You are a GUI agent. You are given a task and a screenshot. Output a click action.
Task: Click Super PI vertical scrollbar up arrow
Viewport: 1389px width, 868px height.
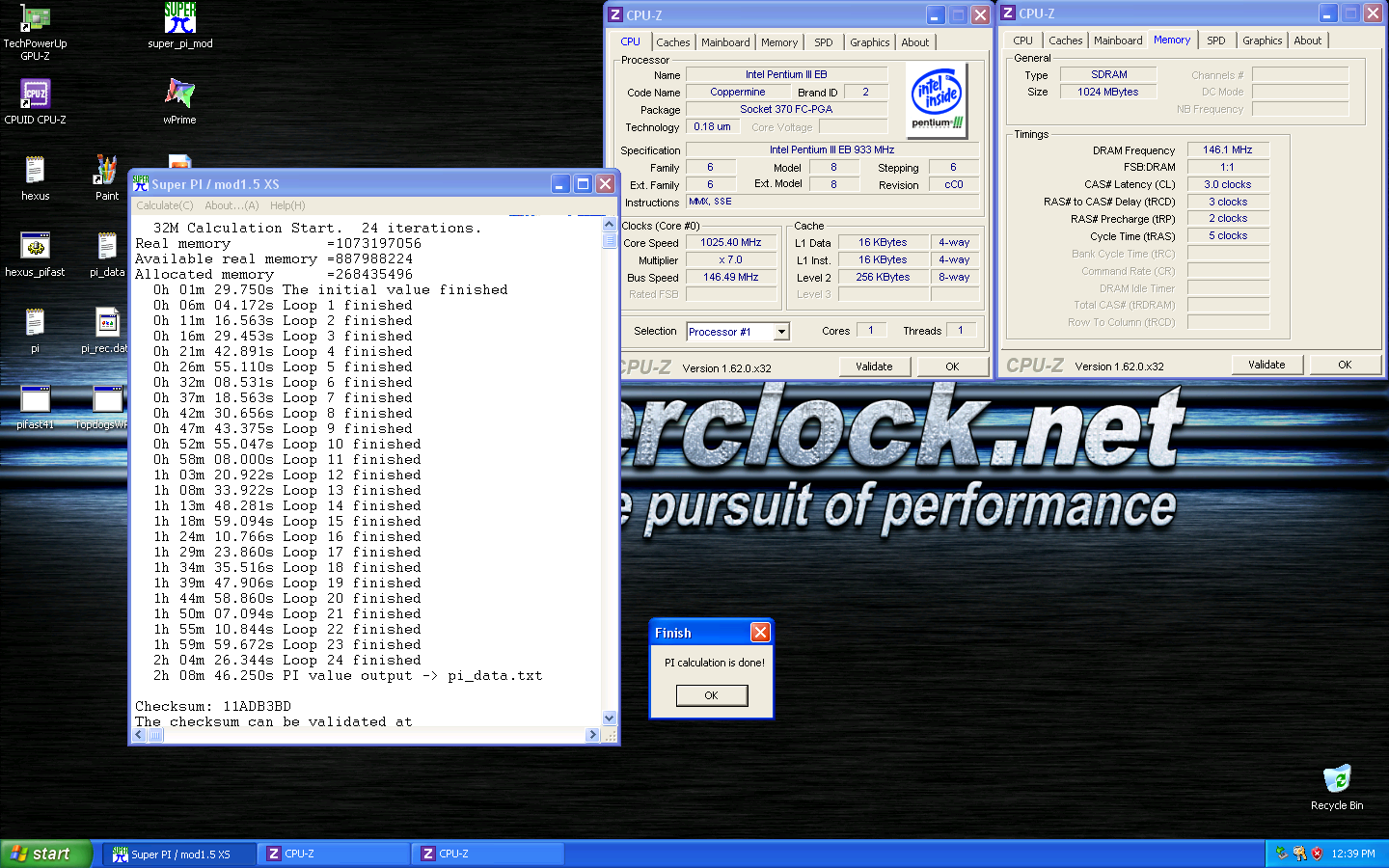click(x=609, y=224)
